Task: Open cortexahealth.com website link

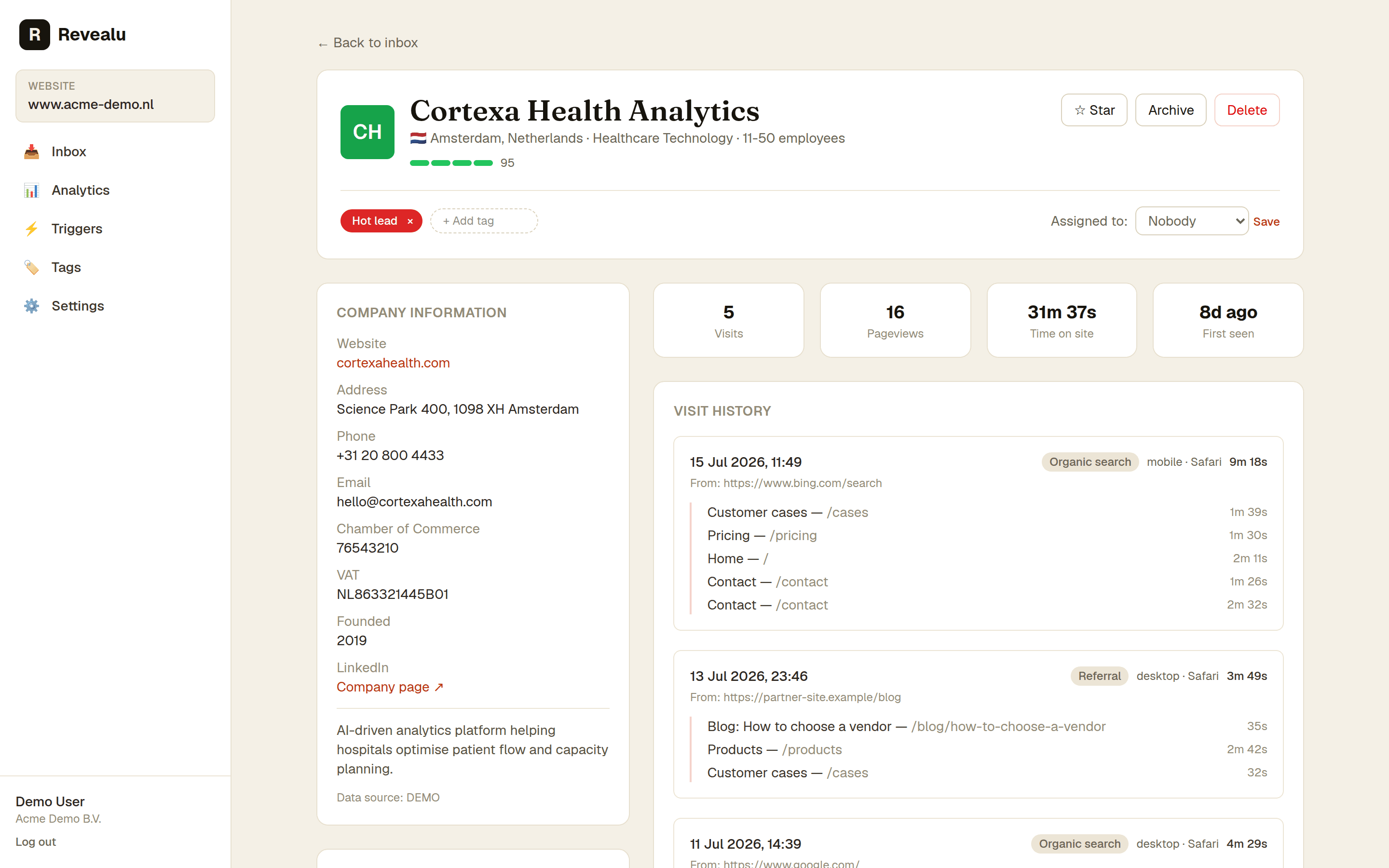Action: 393,363
